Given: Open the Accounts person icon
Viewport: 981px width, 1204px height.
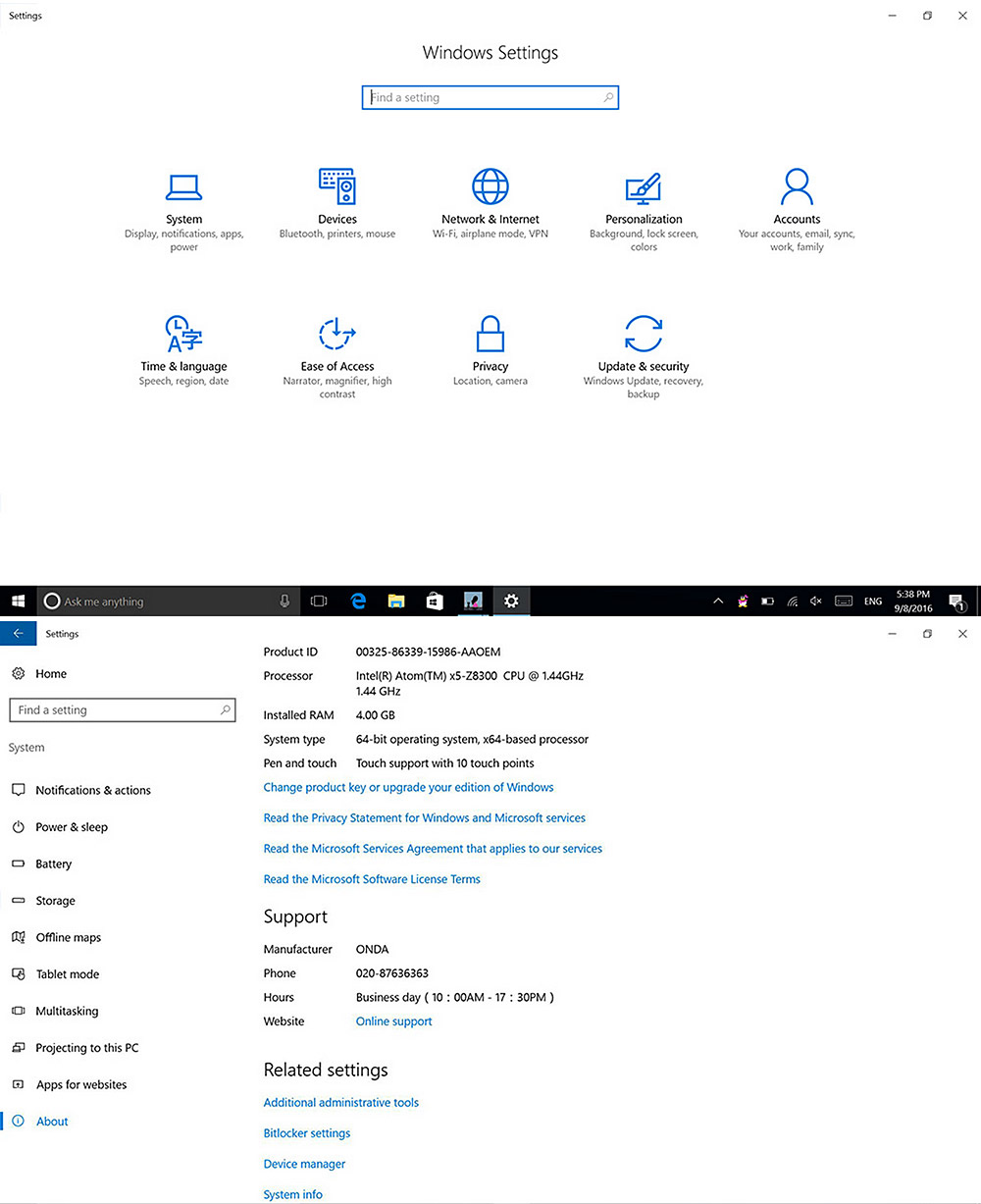Looking at the screenshot, I should tap(797, 186).
